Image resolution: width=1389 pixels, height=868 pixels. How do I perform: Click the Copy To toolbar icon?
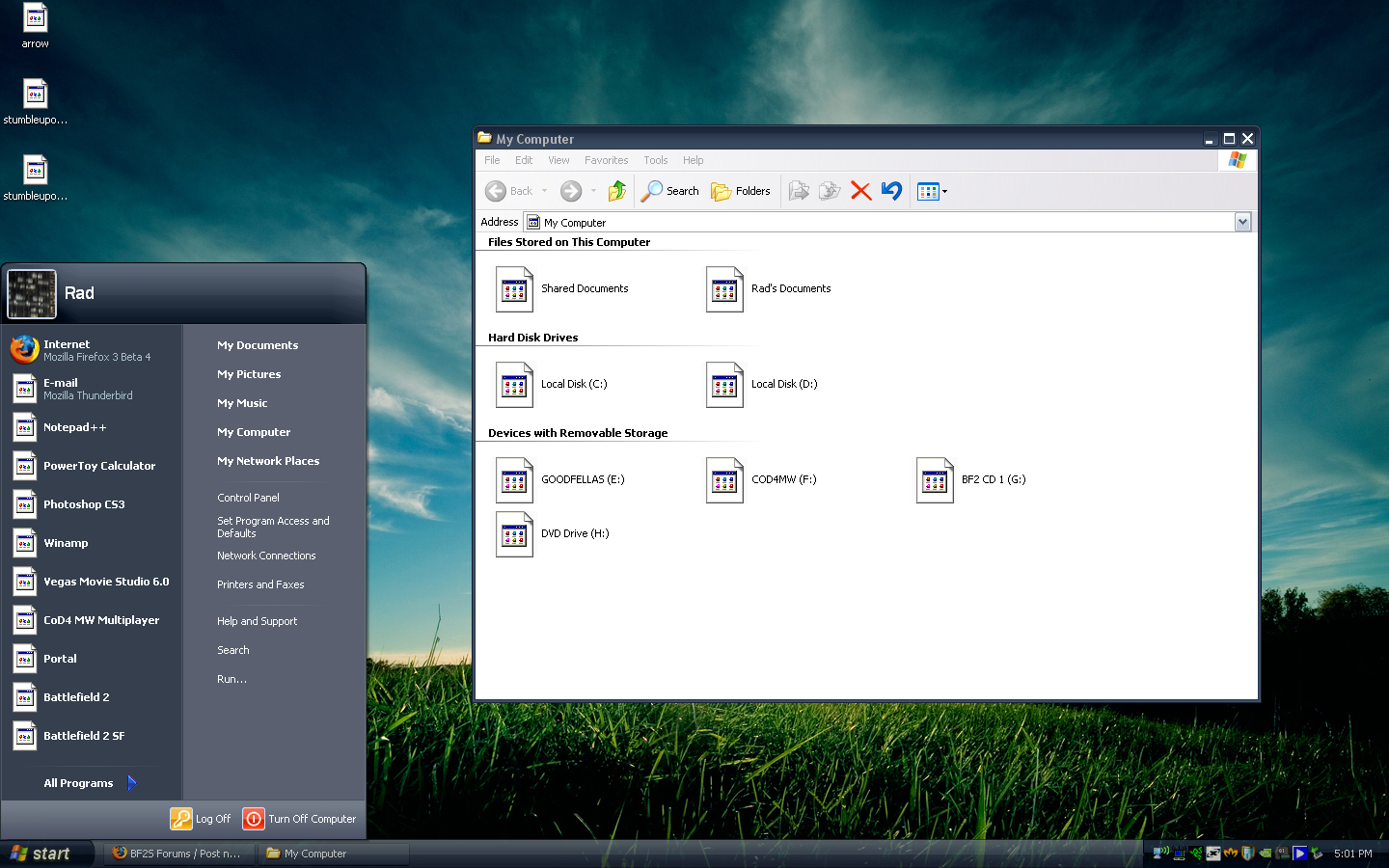click(x=830, y=191)
